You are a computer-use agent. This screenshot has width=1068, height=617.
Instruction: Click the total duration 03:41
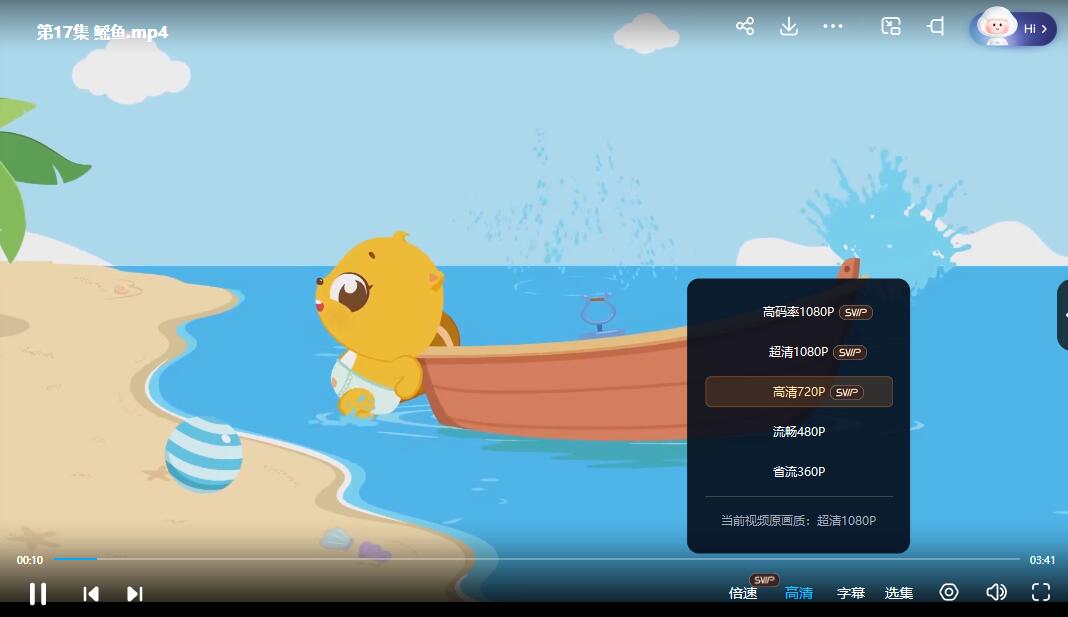(x=1042, y=560)
